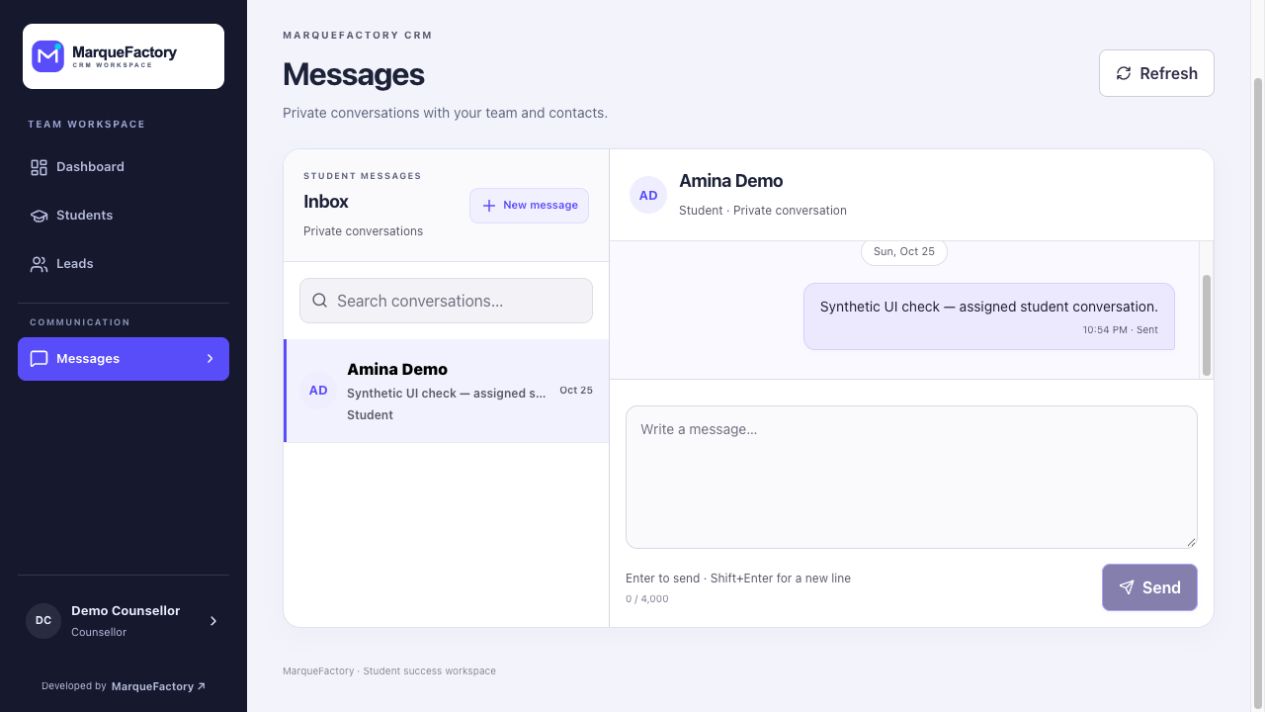Click the AD avatar in inbox list
This screenshot has width=1265, height=712.
[318, 390]
